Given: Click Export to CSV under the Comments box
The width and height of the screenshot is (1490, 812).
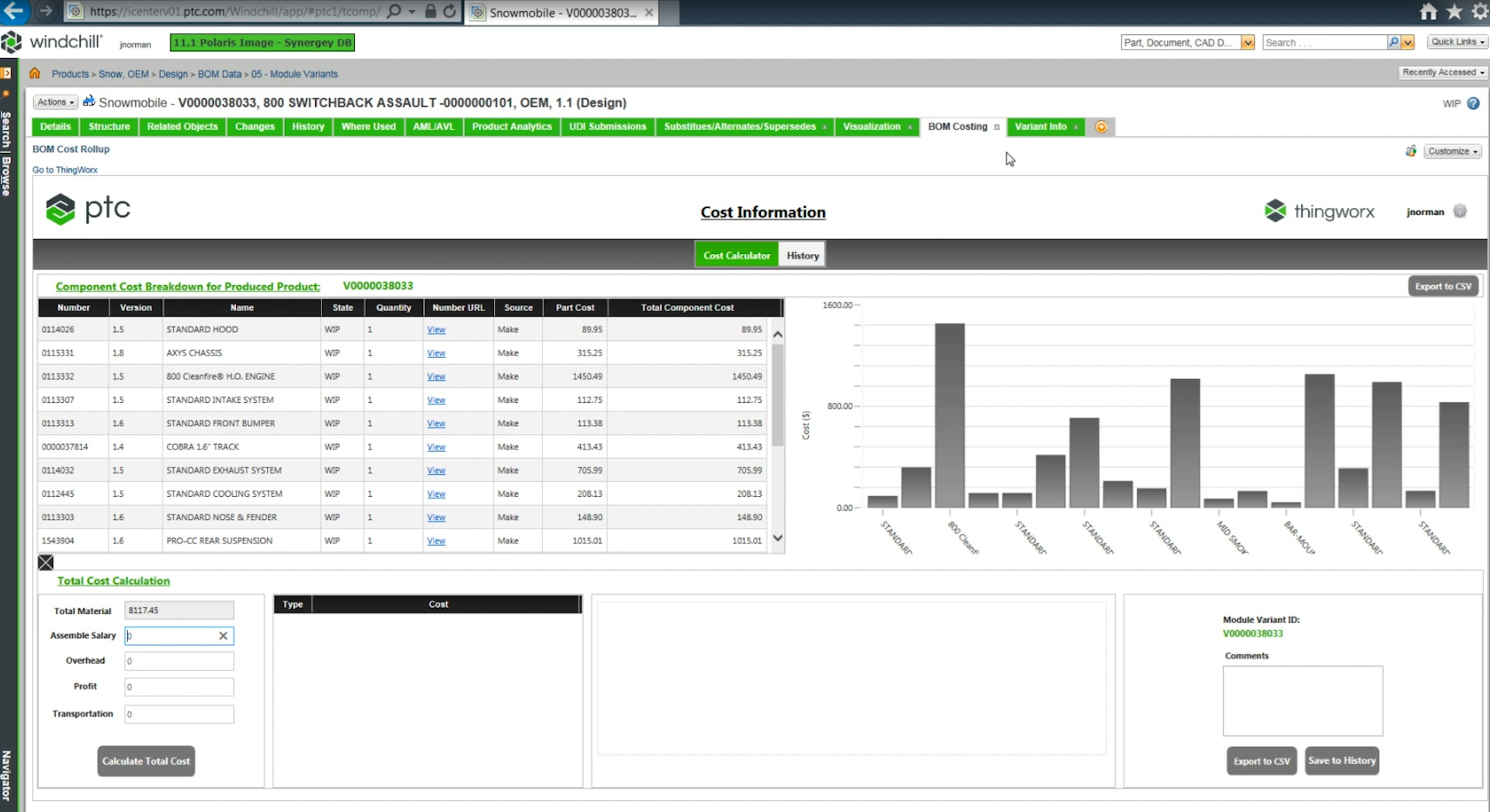Looking at the screenshot, I should point(1262,761).
